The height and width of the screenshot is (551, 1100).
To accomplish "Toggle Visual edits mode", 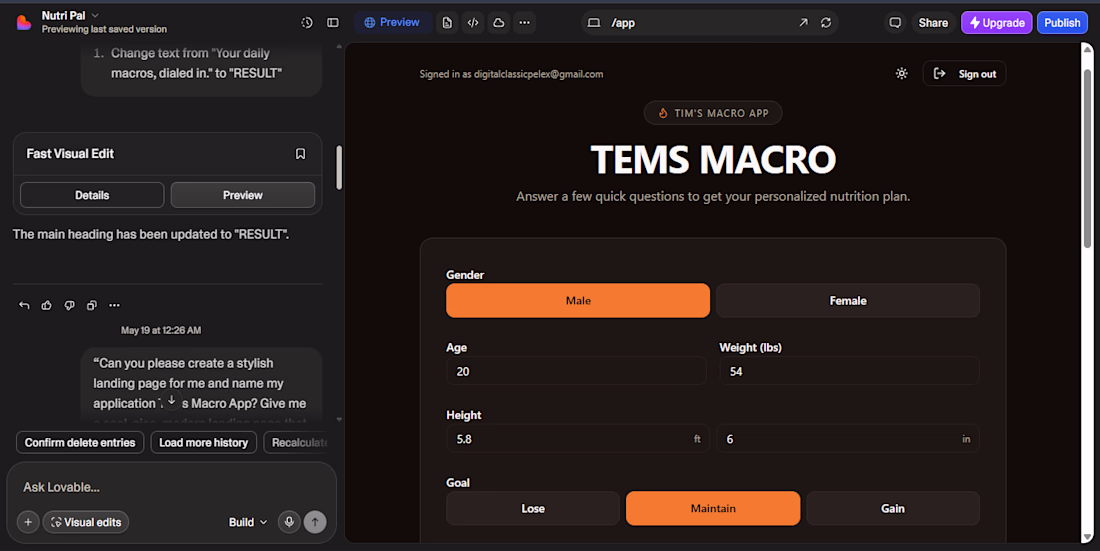I will pos(86,522).
